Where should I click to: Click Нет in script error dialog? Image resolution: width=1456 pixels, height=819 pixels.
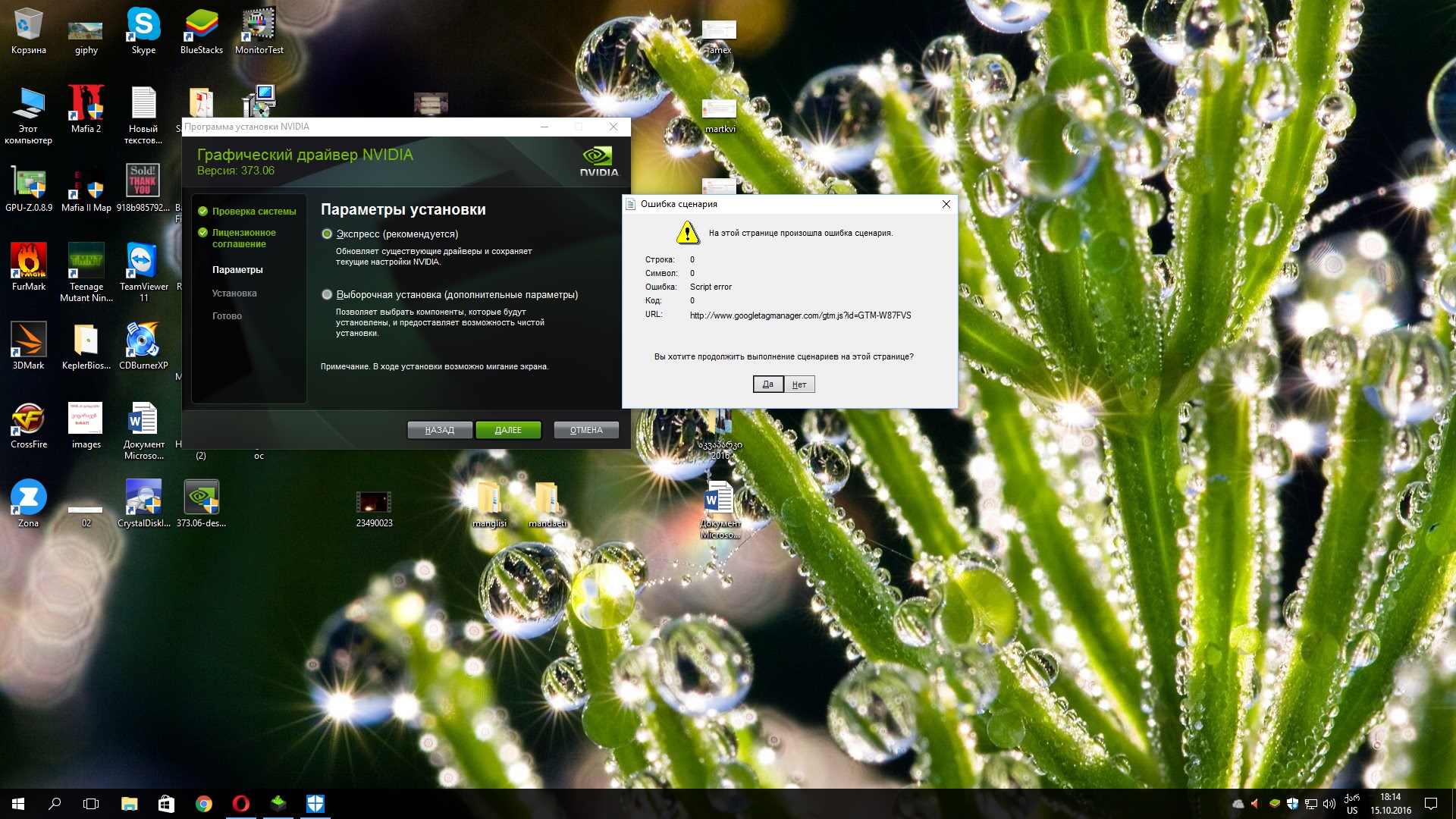[x=799, y=384]
